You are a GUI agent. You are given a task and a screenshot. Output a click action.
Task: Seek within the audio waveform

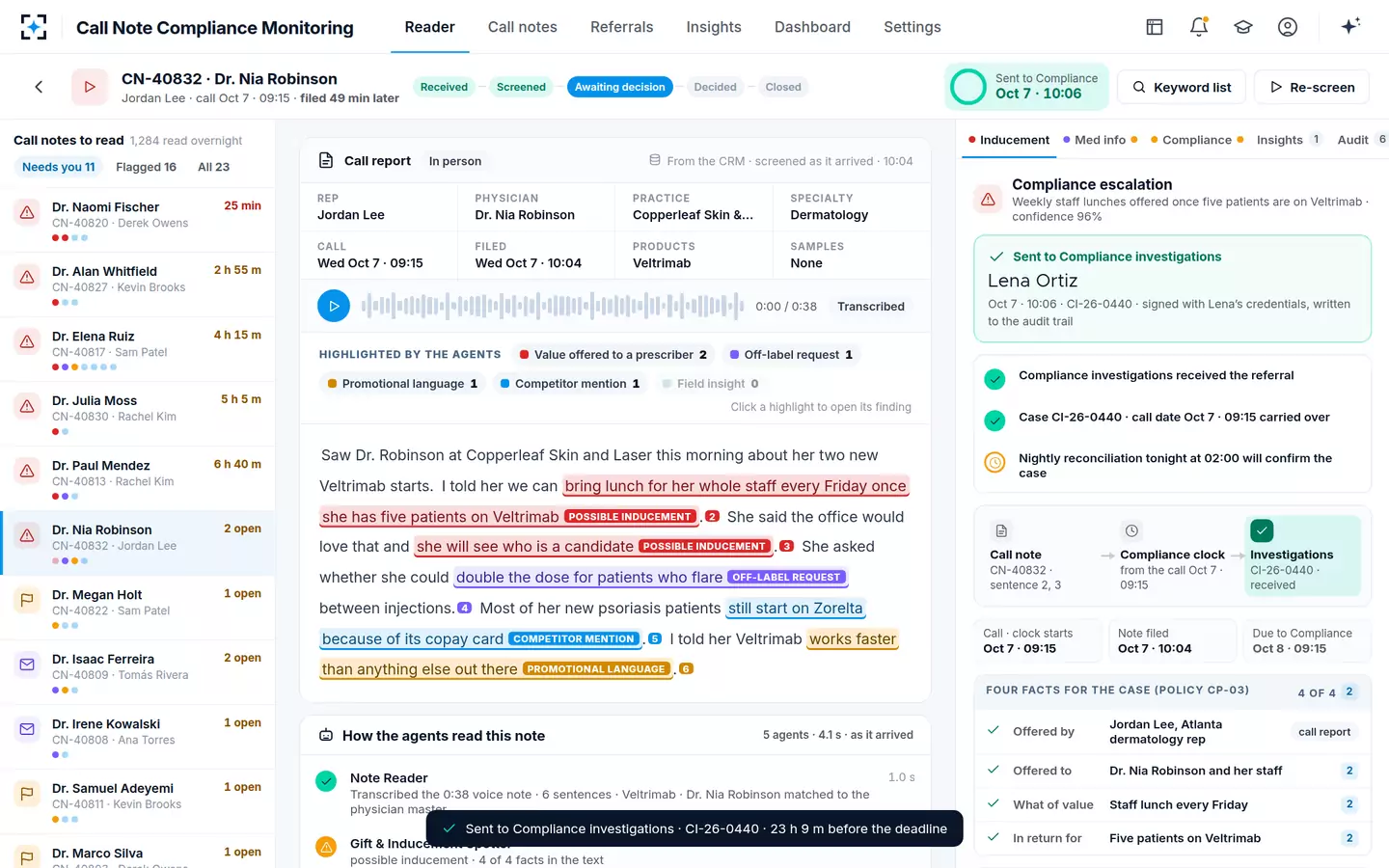point(553,306)
